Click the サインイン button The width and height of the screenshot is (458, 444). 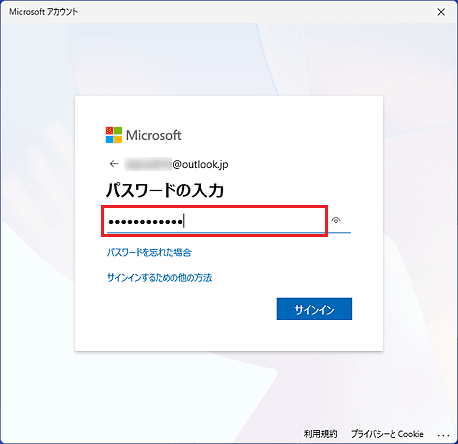tap(314, 309)
